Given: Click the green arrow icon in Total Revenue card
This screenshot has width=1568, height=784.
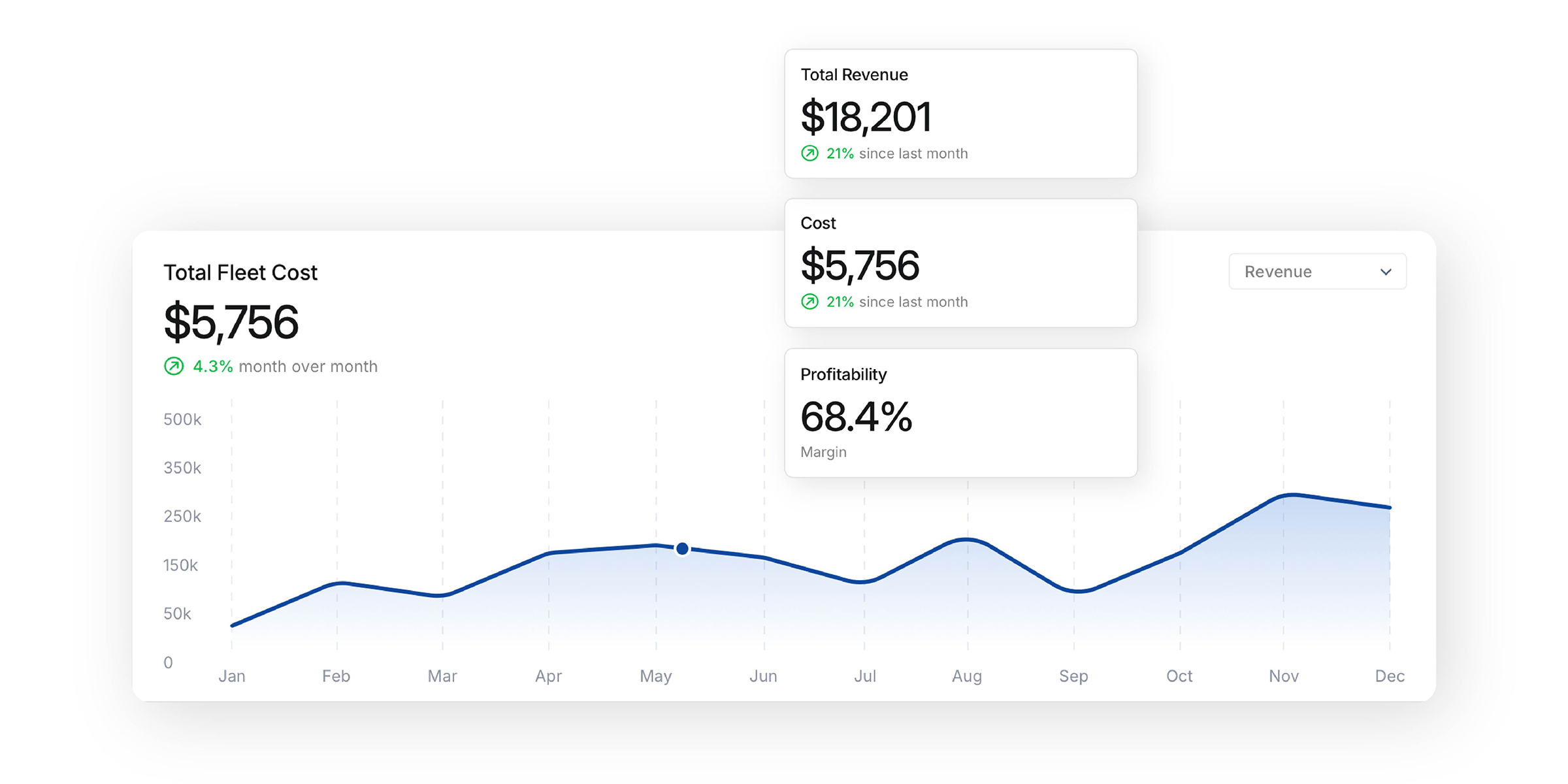Looking at the screenshot, I should pos(809,154).
